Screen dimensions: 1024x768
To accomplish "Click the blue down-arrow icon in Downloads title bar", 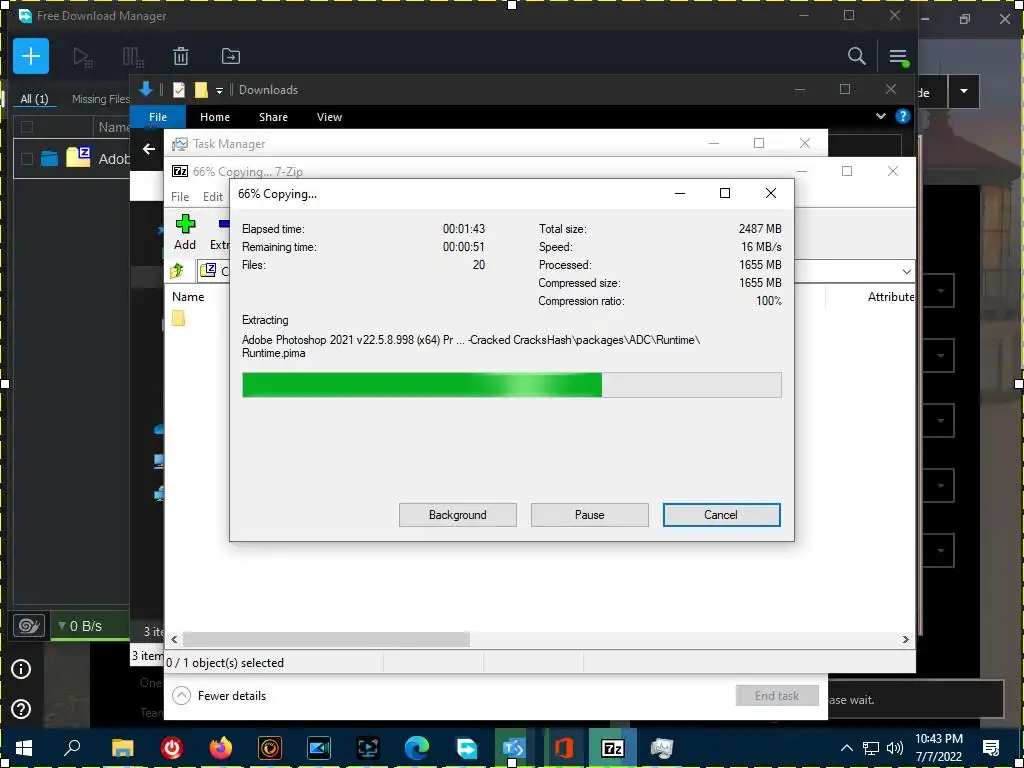I will pos(146,89).
